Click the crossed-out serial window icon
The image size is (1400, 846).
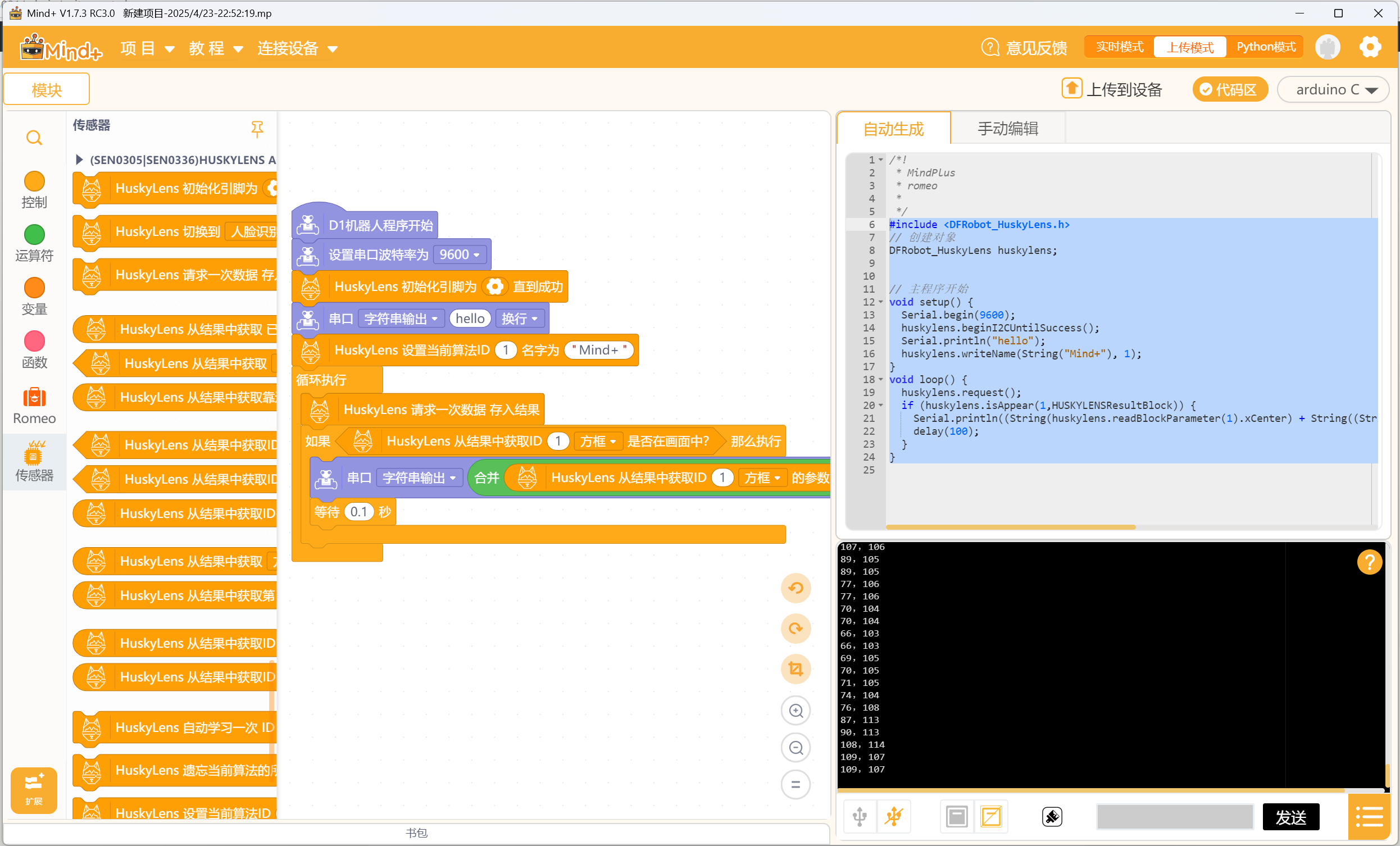coord(991,817)
